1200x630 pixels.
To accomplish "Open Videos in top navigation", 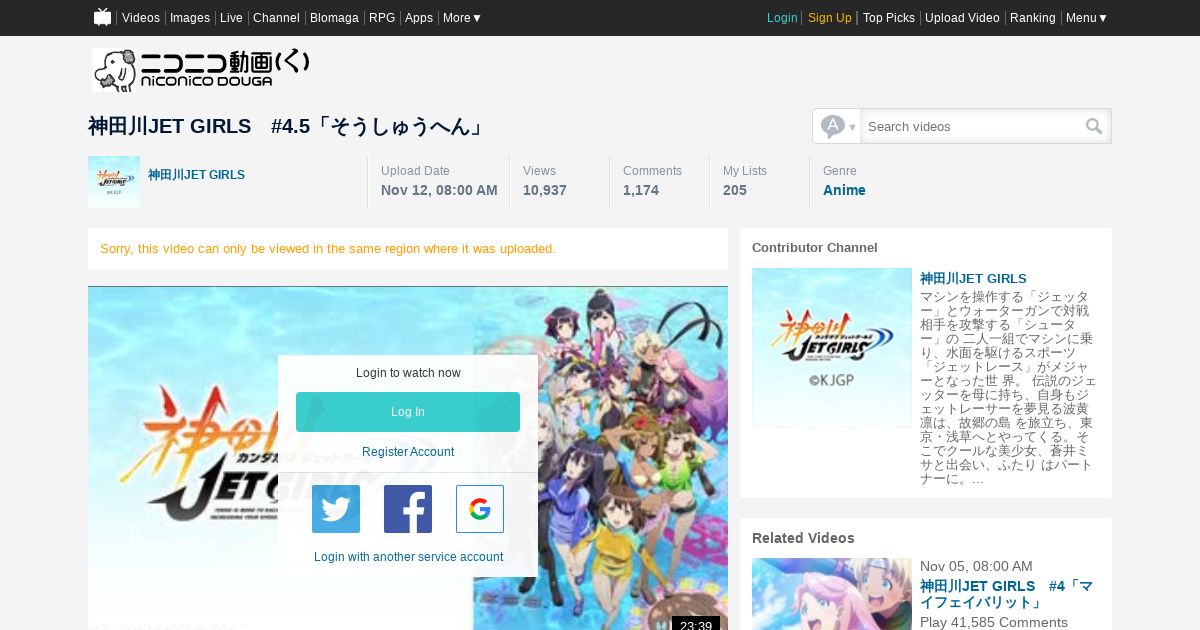I will (x=141, y=18).
